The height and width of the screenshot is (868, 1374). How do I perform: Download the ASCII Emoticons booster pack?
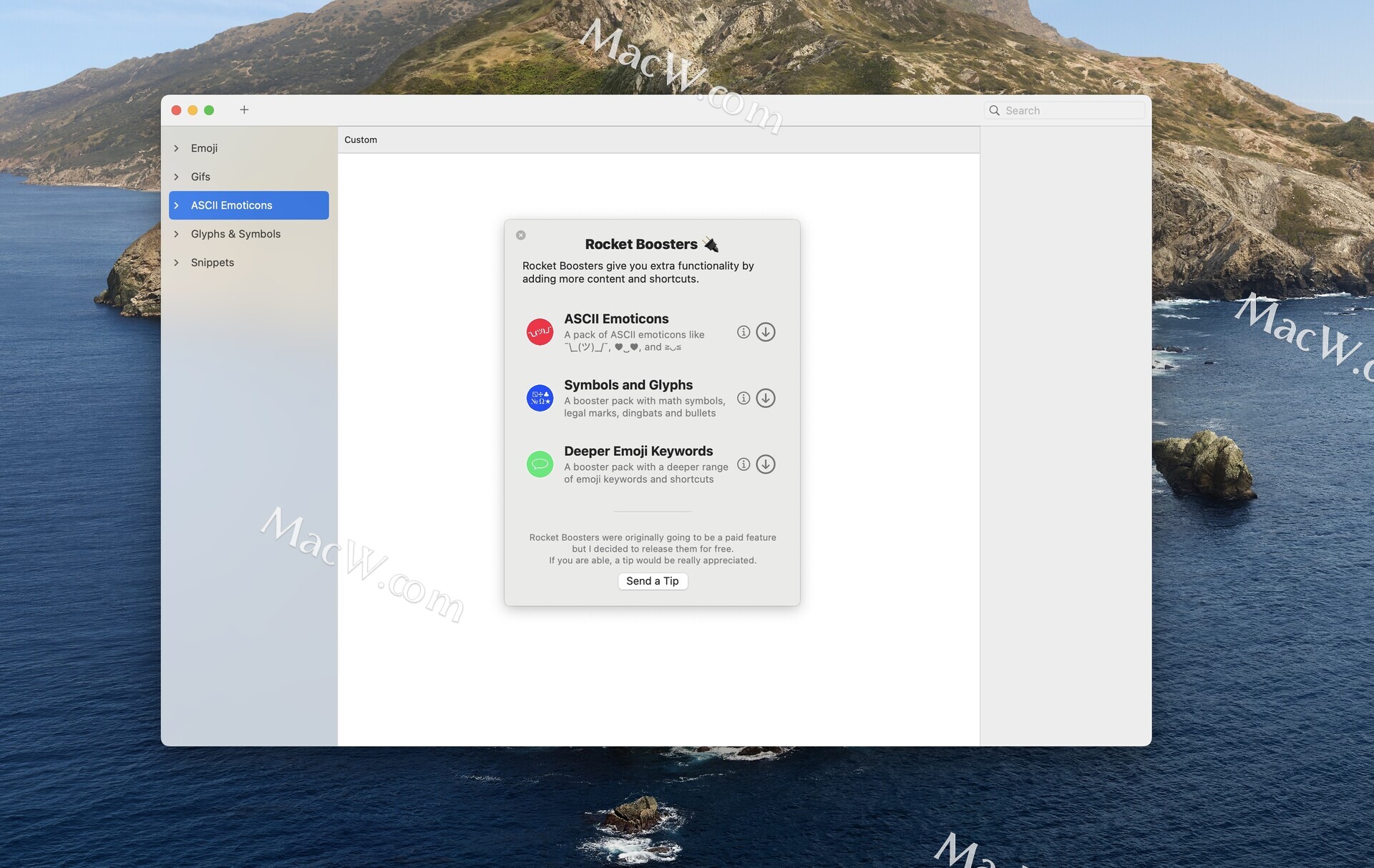pos(765,332)
